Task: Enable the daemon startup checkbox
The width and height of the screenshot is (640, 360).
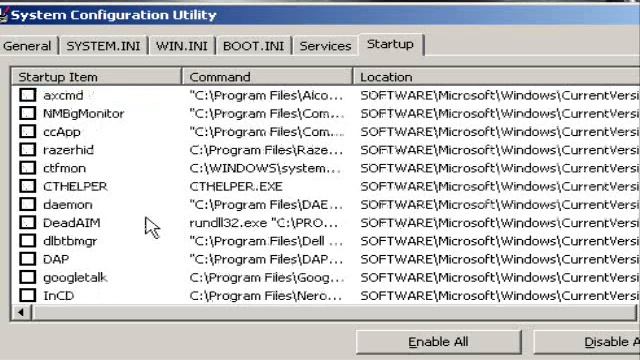Action: click(x=27, y=204)
